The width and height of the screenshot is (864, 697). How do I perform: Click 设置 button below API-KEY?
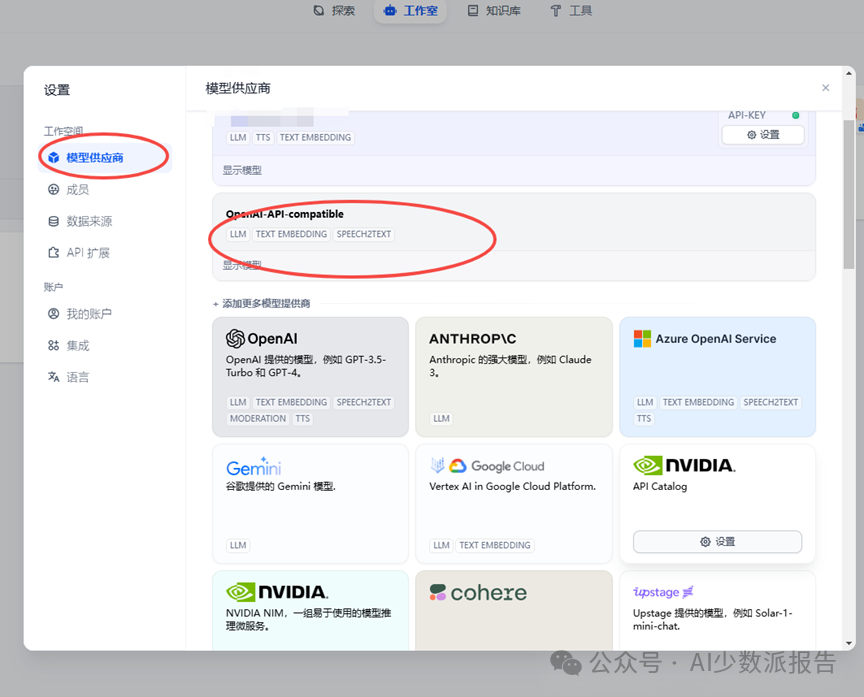[763, 135]
